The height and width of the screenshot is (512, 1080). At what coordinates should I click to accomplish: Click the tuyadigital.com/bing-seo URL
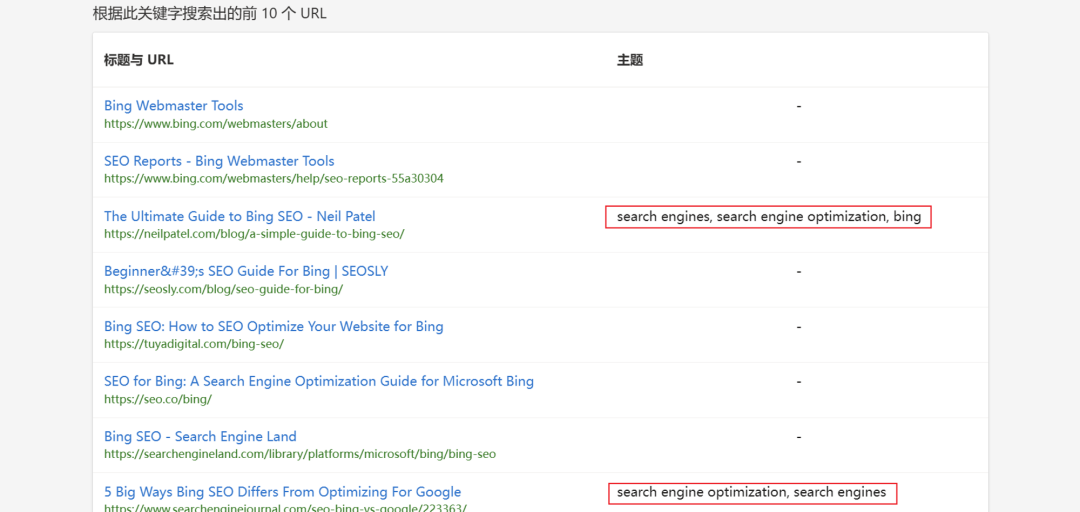194,344
